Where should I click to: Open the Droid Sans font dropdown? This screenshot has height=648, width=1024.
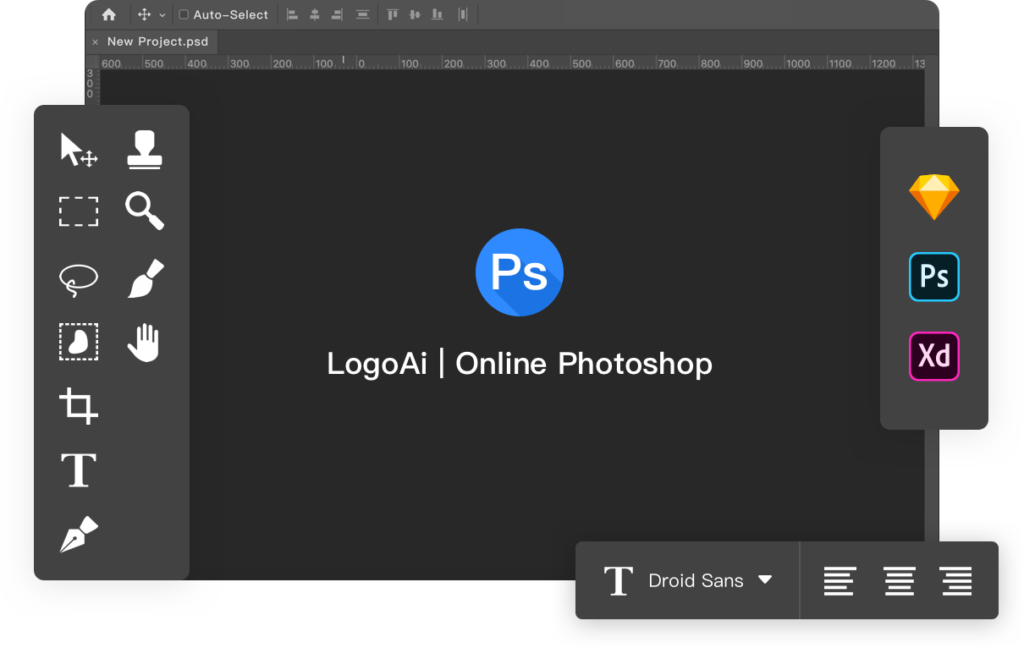(705, 580)
